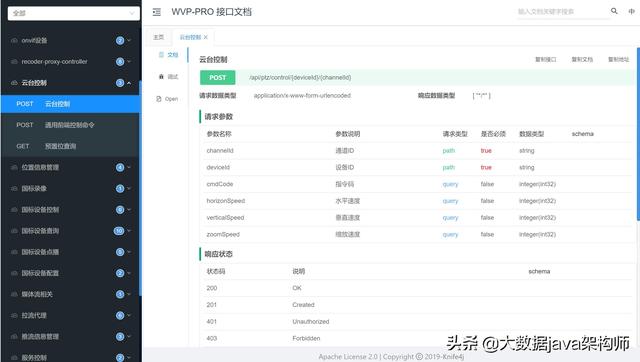Focus the document keyword search field
The width and height of the screenshot is (640, 362).
point(563,12)
